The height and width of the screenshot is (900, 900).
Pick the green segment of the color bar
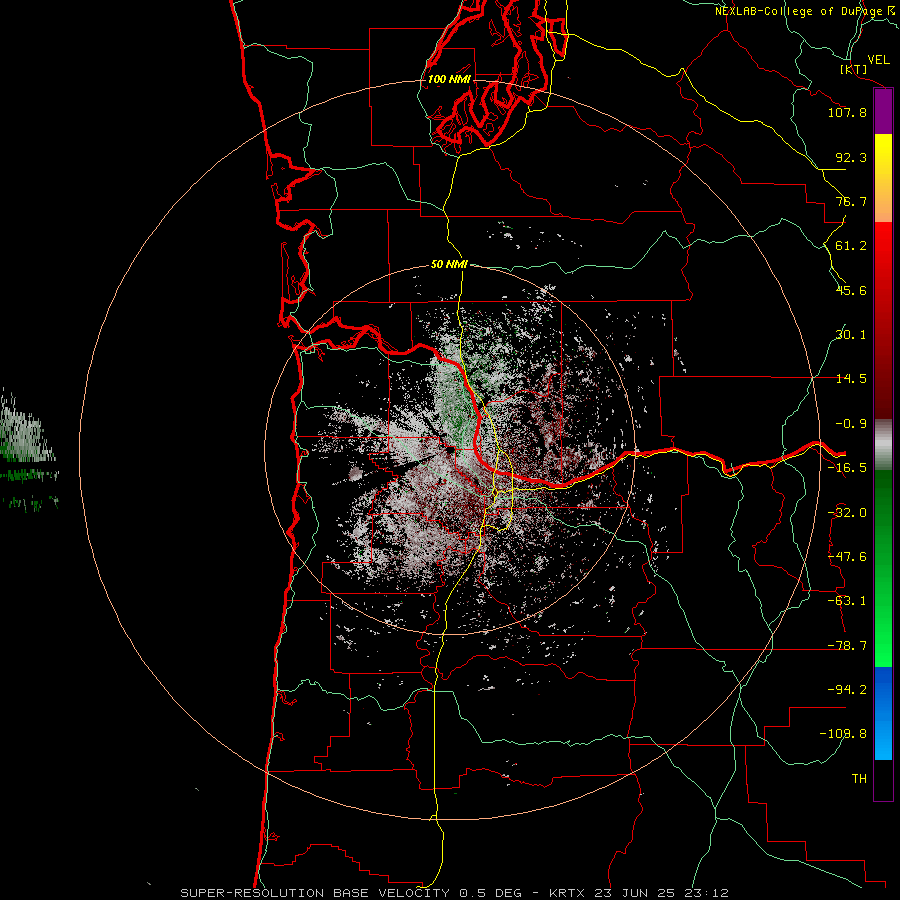(x=883, y=568)
